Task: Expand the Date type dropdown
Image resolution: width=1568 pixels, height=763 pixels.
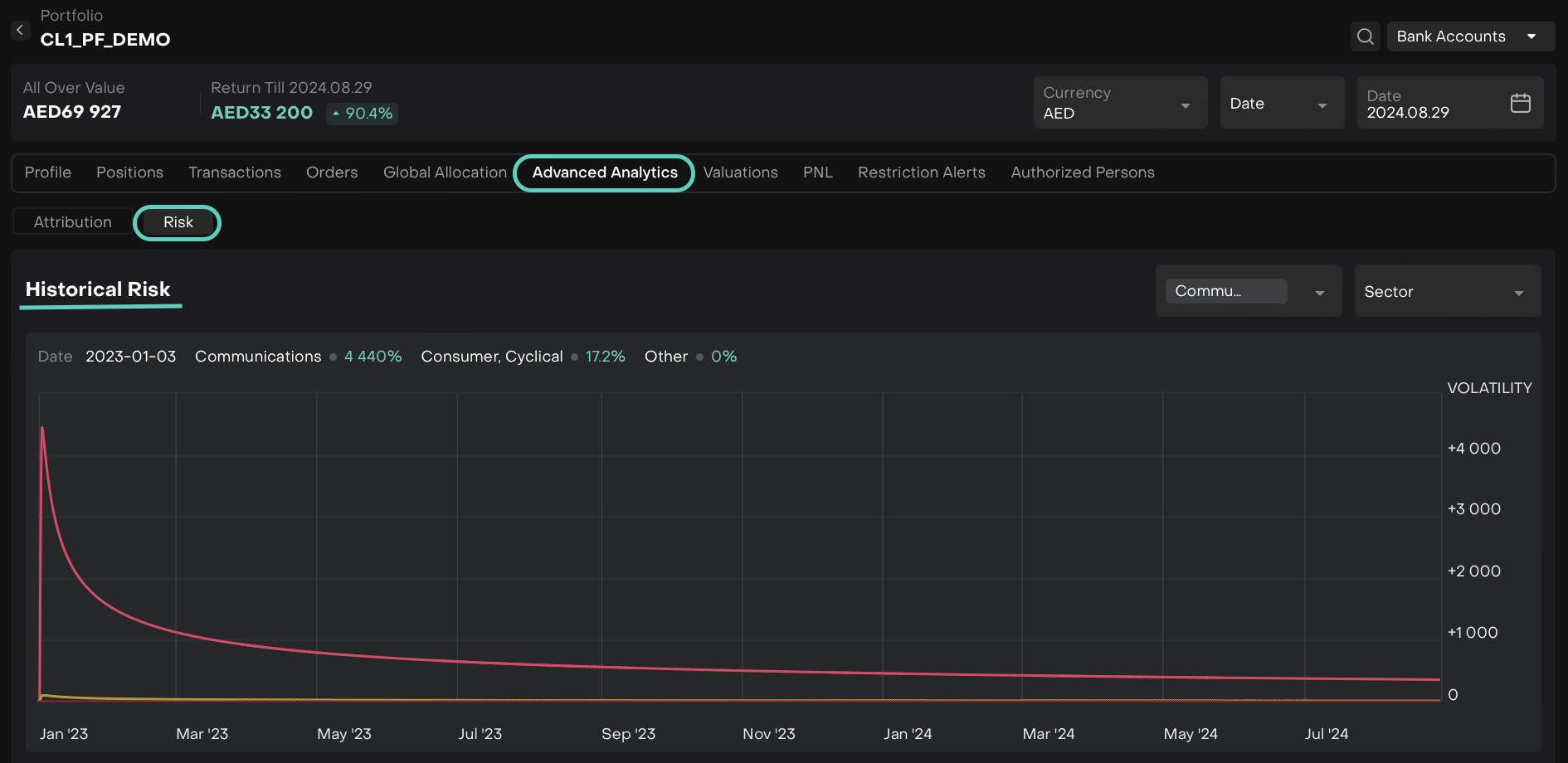Action: [x=1281, y=104]
